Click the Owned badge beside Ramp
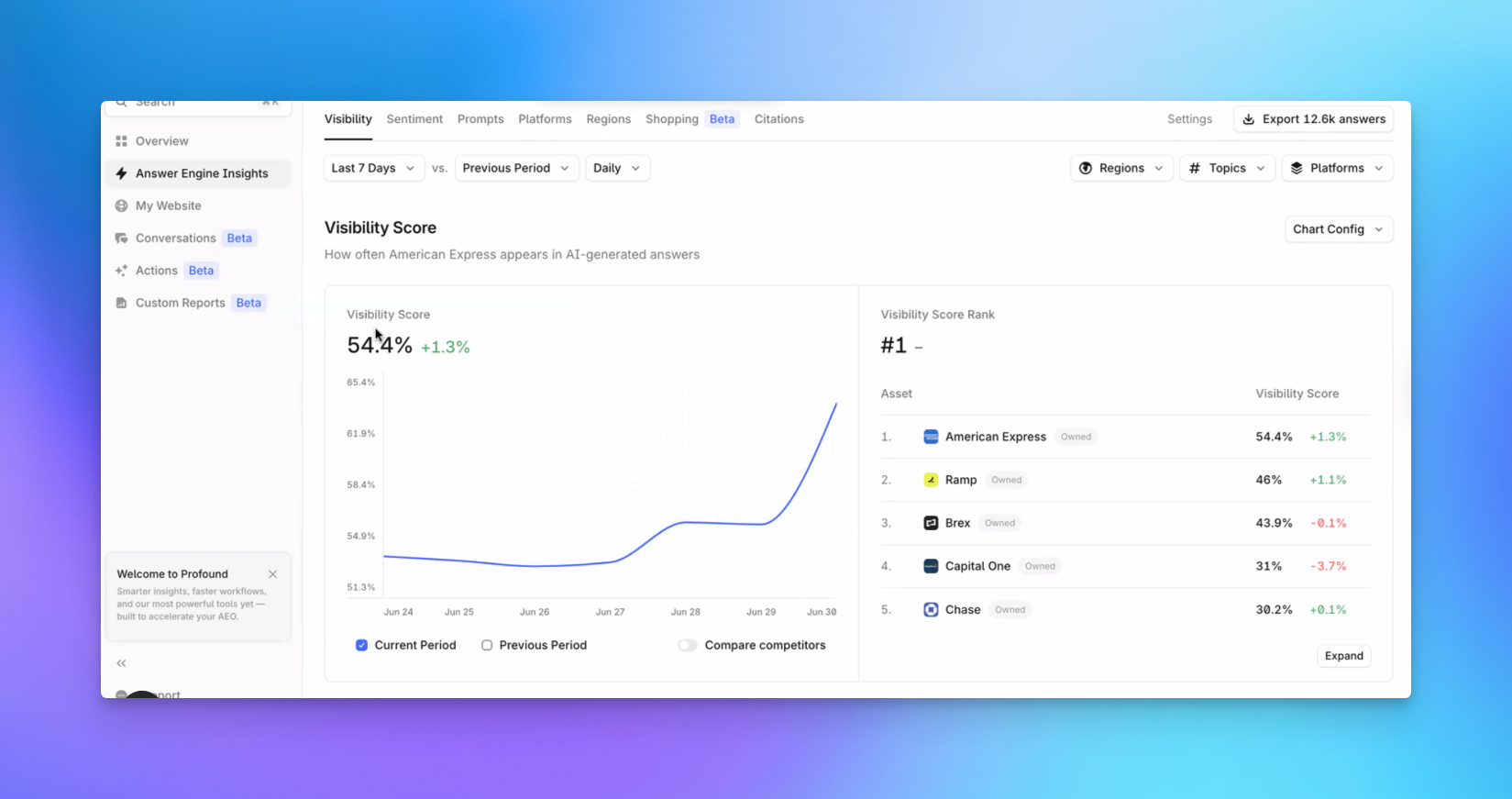 point(1006,480)
